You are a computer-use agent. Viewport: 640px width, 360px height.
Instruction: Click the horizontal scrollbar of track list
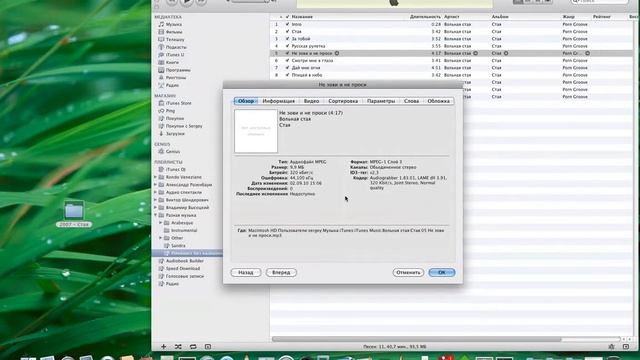pos(417,339)
